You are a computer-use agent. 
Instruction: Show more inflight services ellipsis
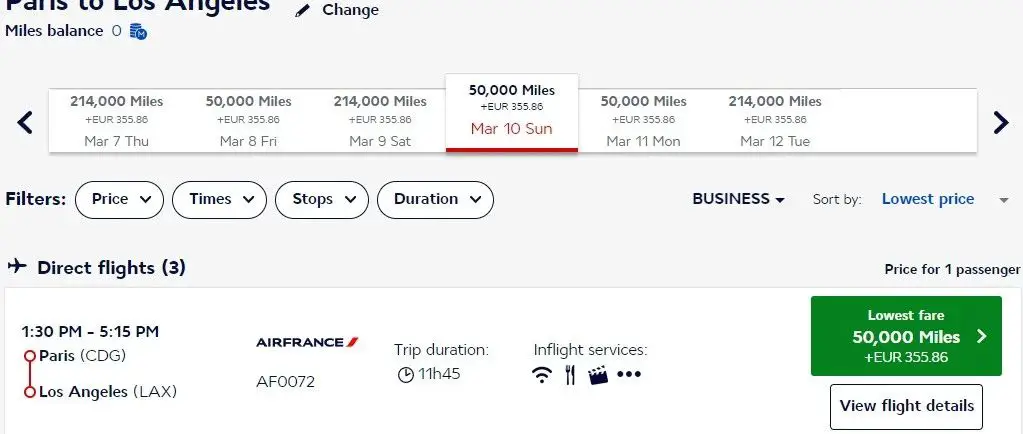pyautogui.click(x=628, y=375)
